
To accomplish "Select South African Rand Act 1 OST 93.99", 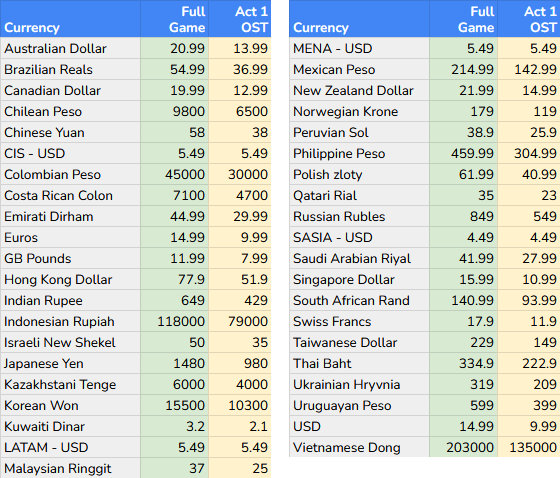I will click(529, 300).
